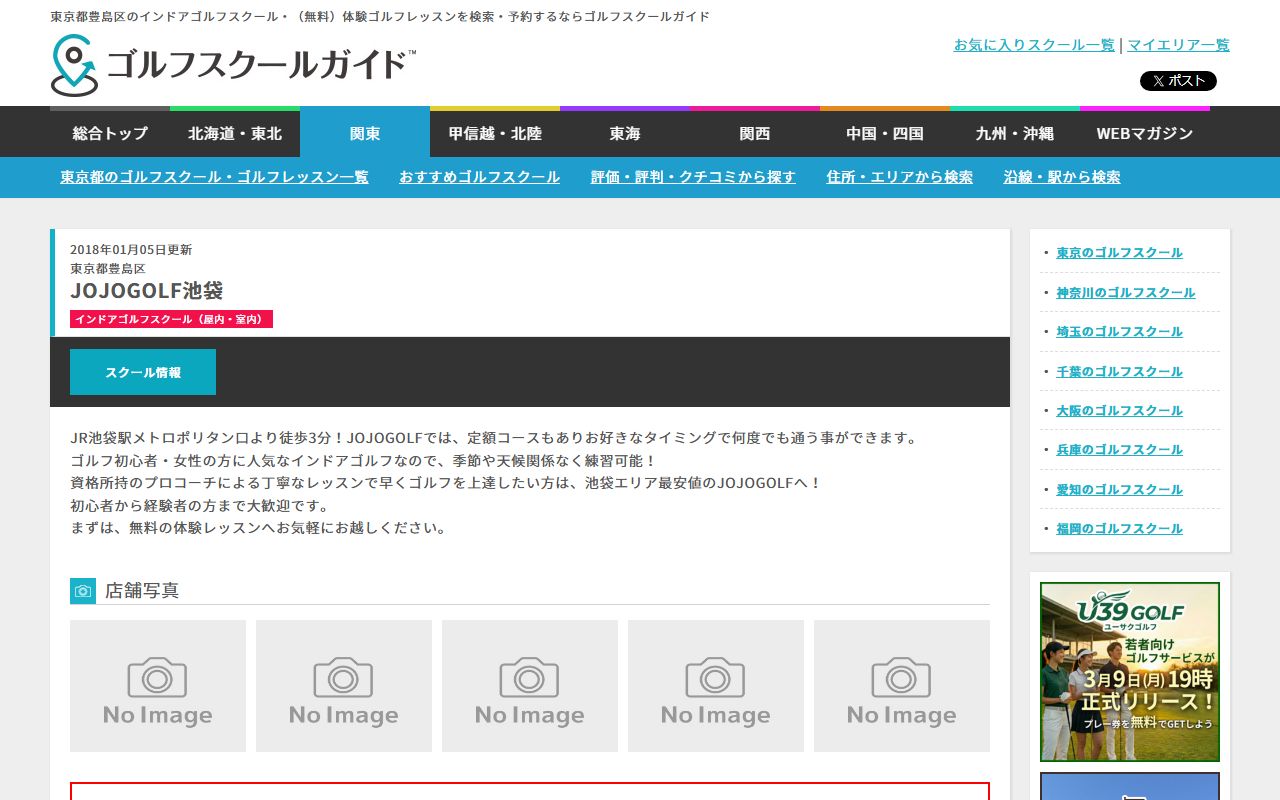The width and height of the screenshot is (1280, 800).
Task: Open 東京都のゴルフスクール・ゴルフレッスン一覧 link
Action: [214, 177]
